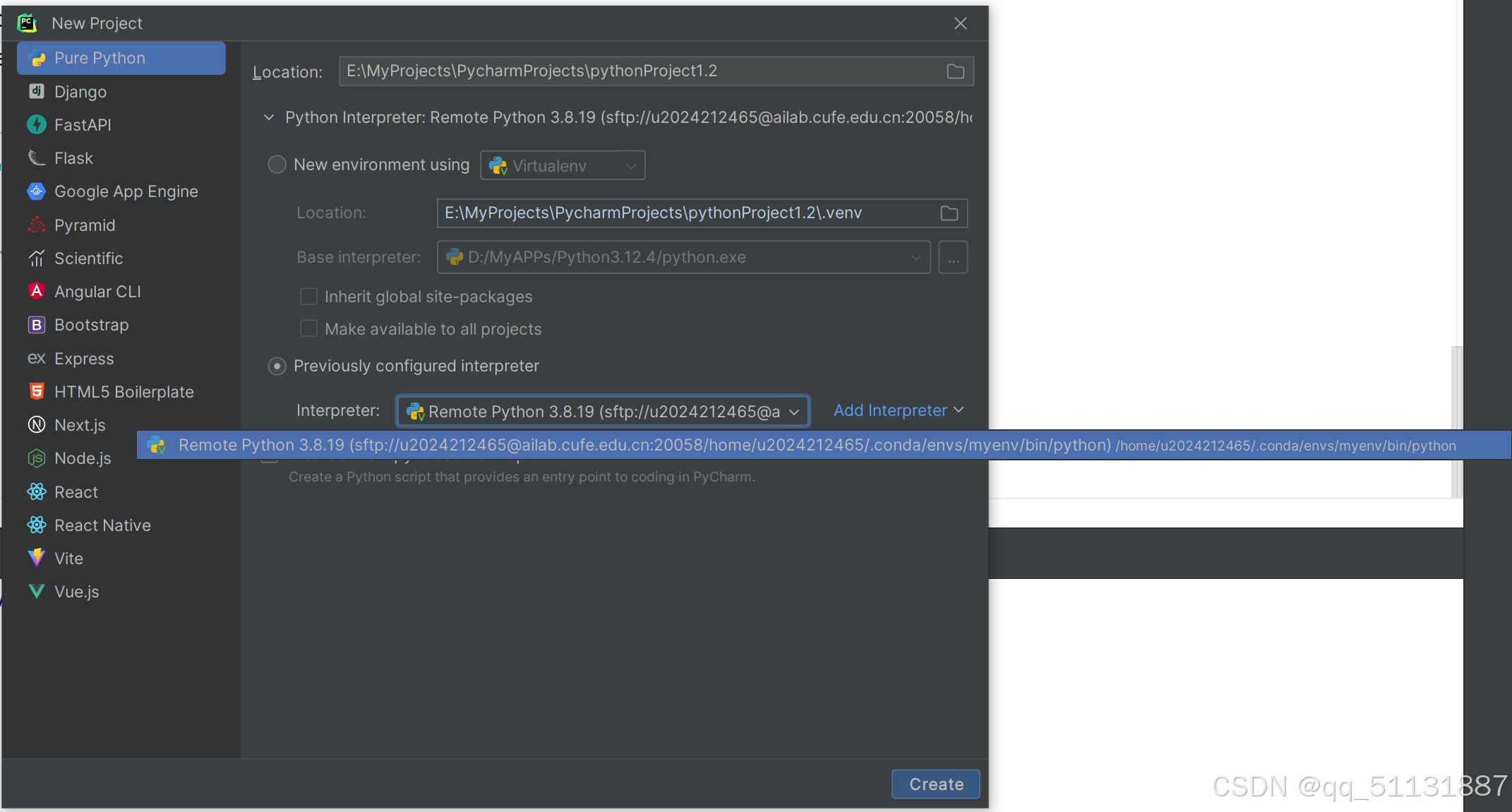Select Previously configured interpreter radio button
This screenshot has height=812, width=1512.
277,366
